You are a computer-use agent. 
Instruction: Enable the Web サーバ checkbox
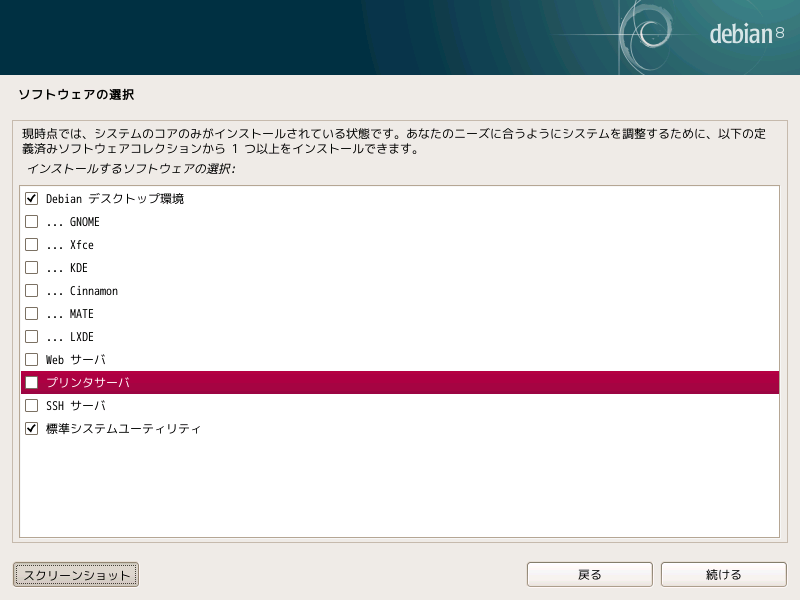[31, 359]
